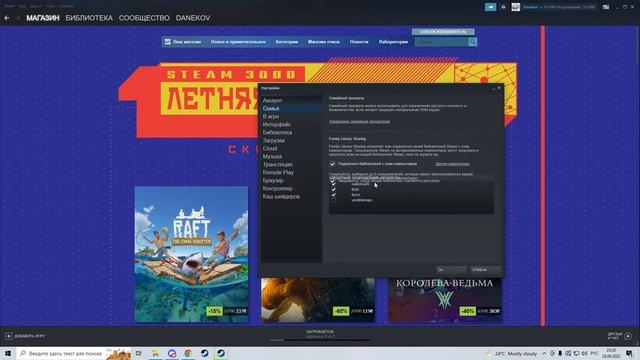Select 'Remote Play' in settings sidebar

pyautogui.click(x=291, y=172)
